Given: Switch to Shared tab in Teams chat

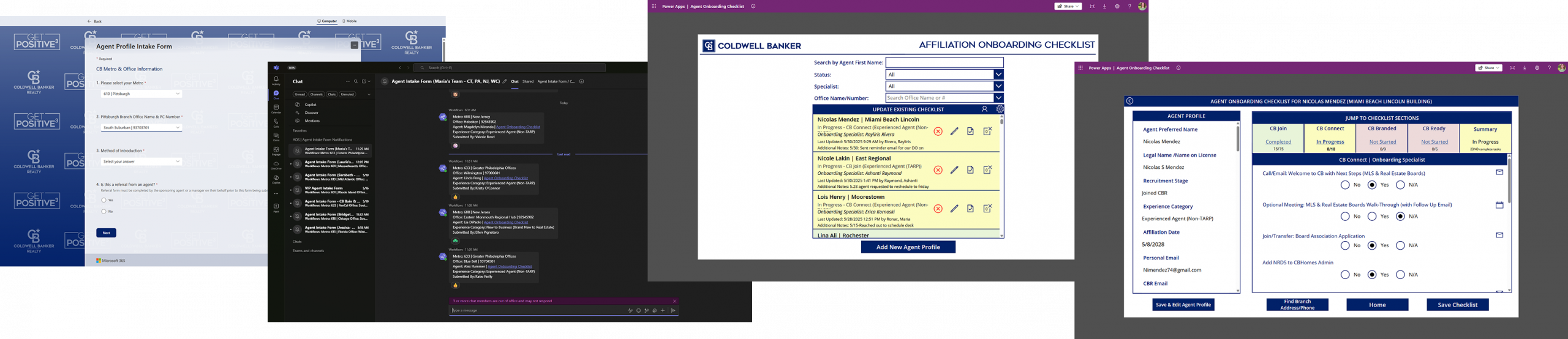Looking at the screenshot, I should [528, 81].
